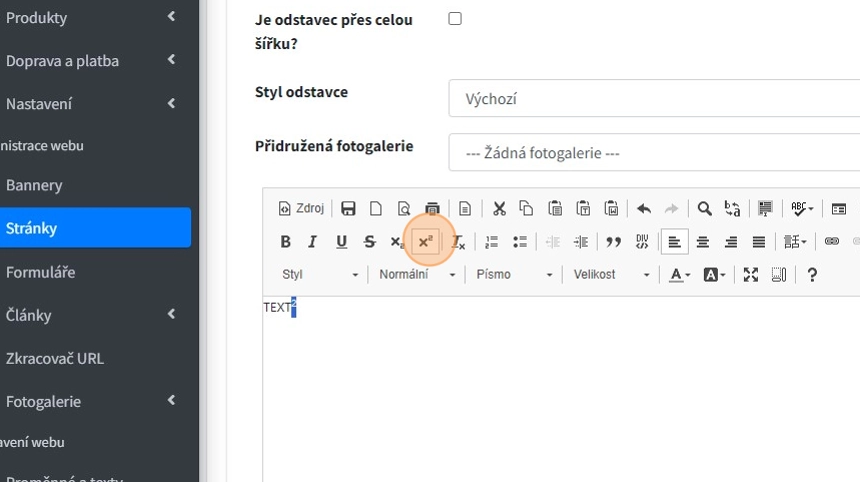Cut selected text with scissors icon
This screenshot has height=482, width=860.
pos(499,209)
